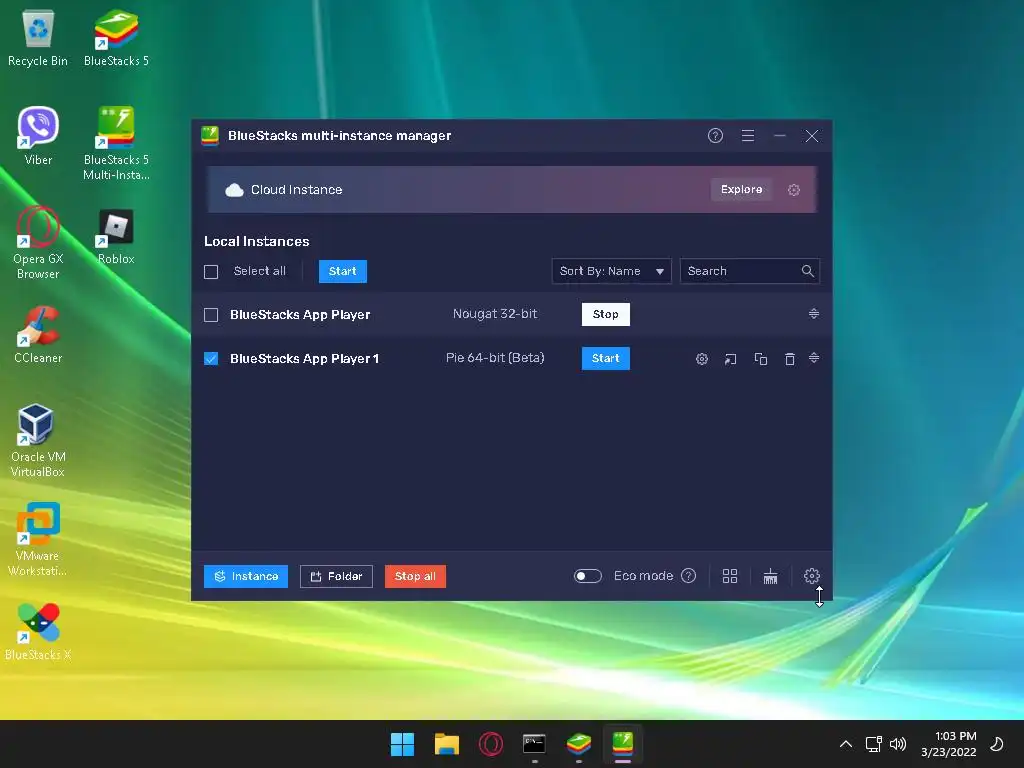
Task: Open the Sort By: Name dropdown
Action: point(611,271)
